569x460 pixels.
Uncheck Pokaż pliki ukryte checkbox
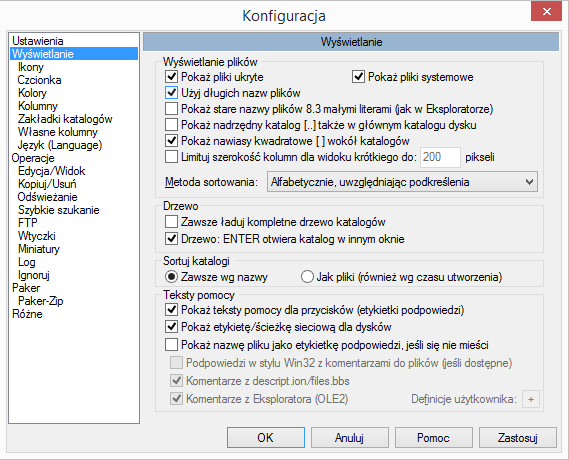171,77
